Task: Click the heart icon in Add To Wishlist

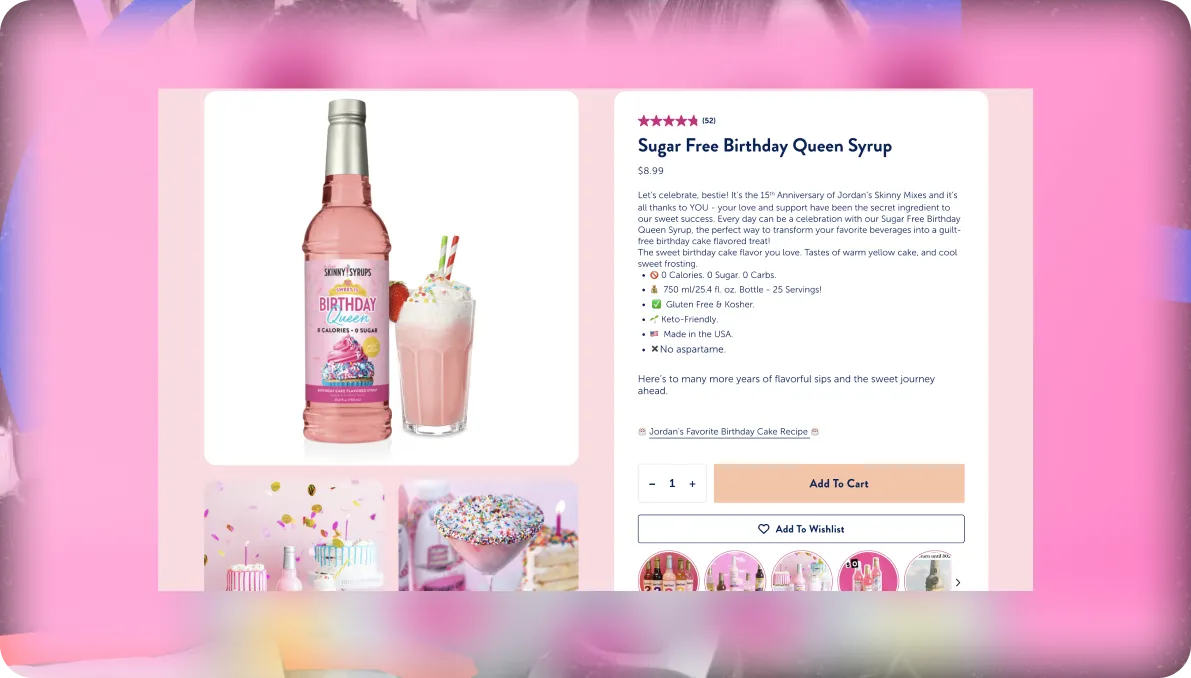Action: pos(763,529)
